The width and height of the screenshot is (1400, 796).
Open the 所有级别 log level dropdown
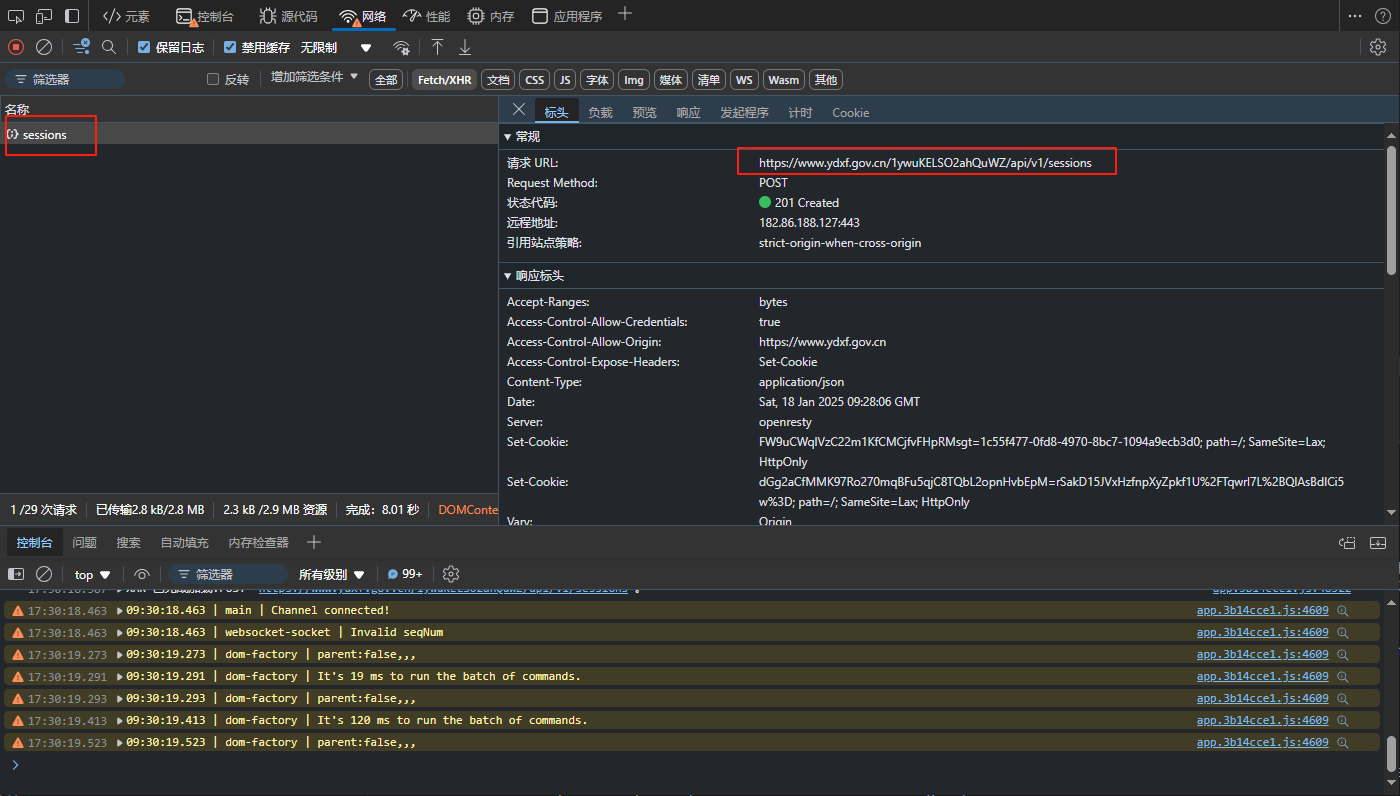coord(330,574)
